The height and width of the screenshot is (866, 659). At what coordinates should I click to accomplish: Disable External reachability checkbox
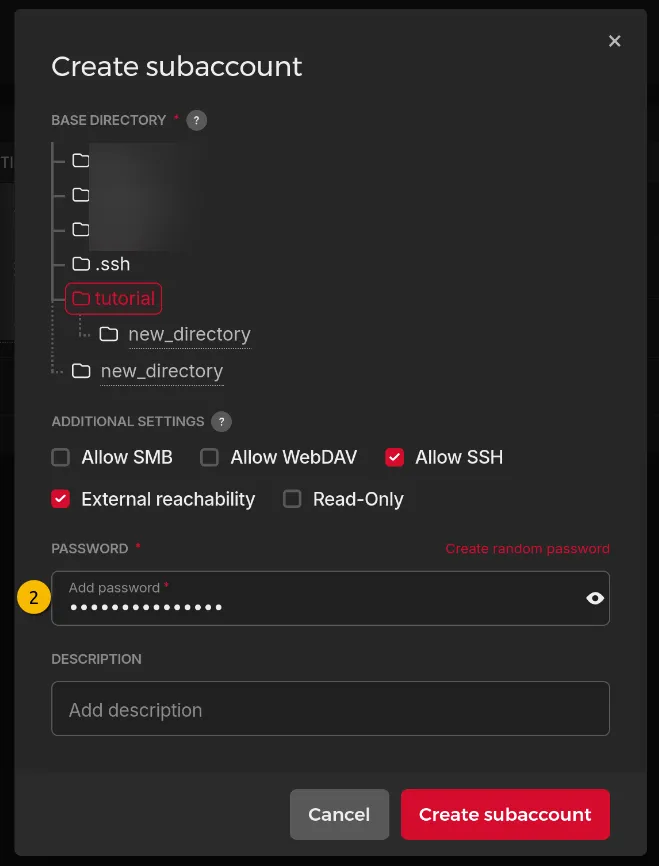click(61, 499)
